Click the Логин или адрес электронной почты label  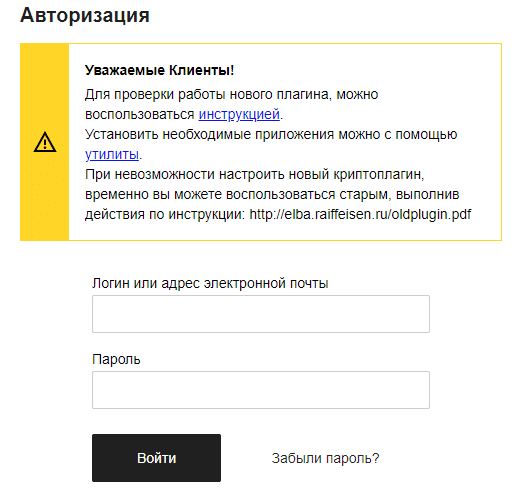pos(210,283)
